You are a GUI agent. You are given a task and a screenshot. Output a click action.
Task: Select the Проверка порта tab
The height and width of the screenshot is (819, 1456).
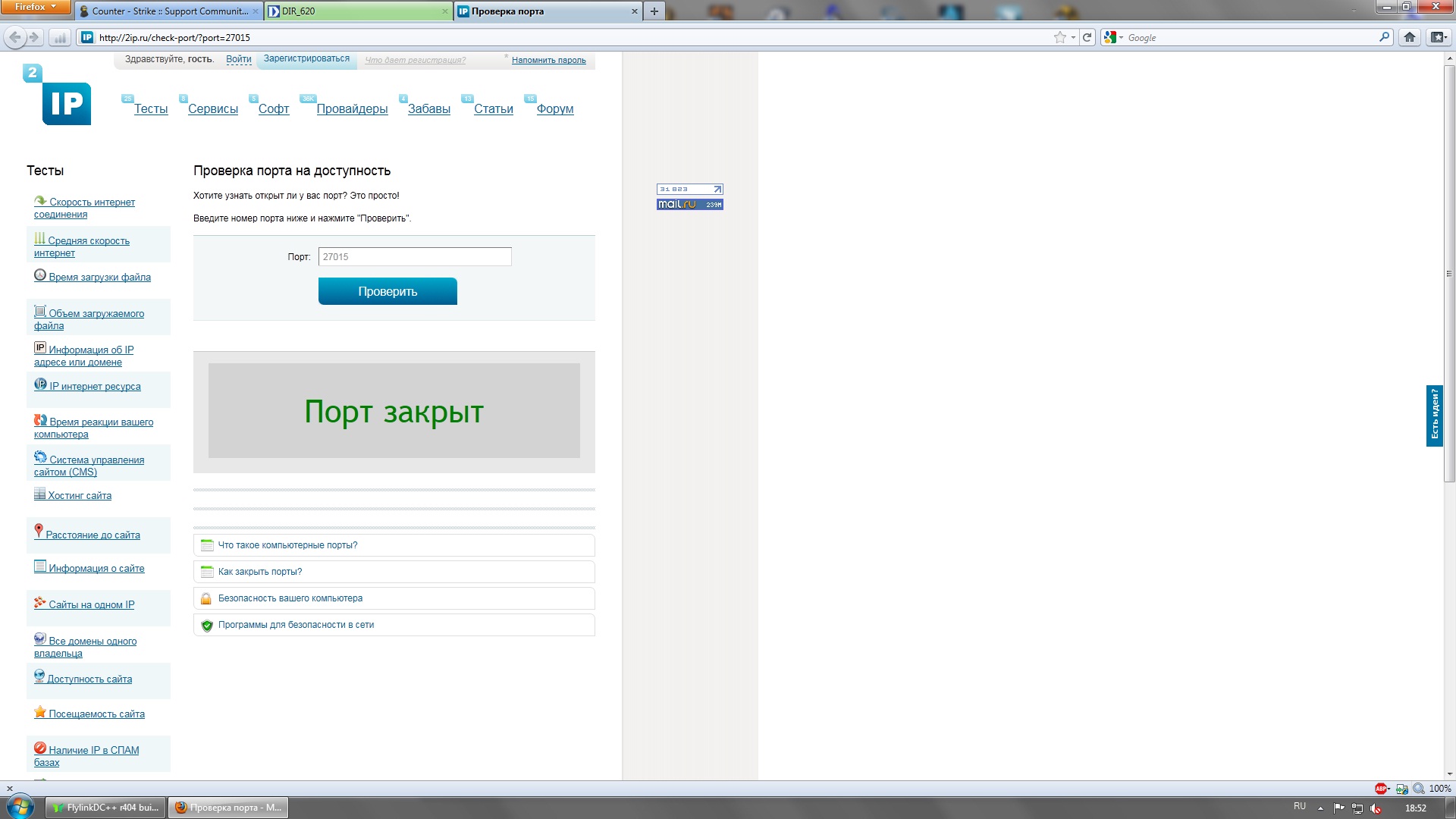pyautogui.click(x=548, y=11)
